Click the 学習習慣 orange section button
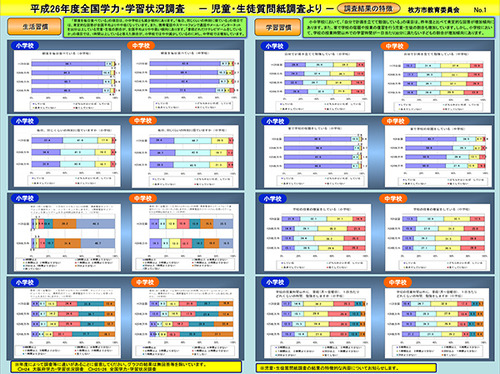This screenshot has height=374, width=500. click(278, 27)
